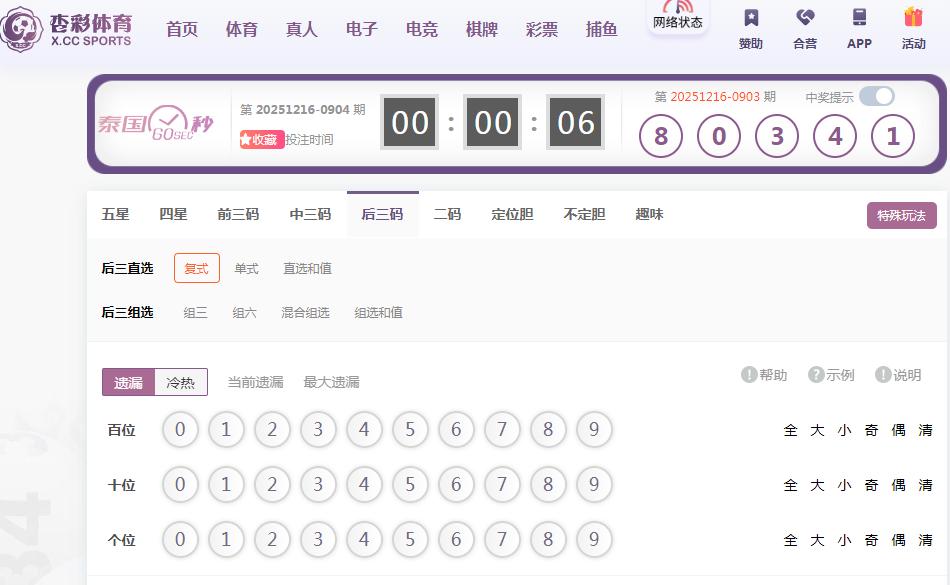Viewport: 950px width, 585px height.
Task: Open 彩票 in top navigation
Action: 542,29
